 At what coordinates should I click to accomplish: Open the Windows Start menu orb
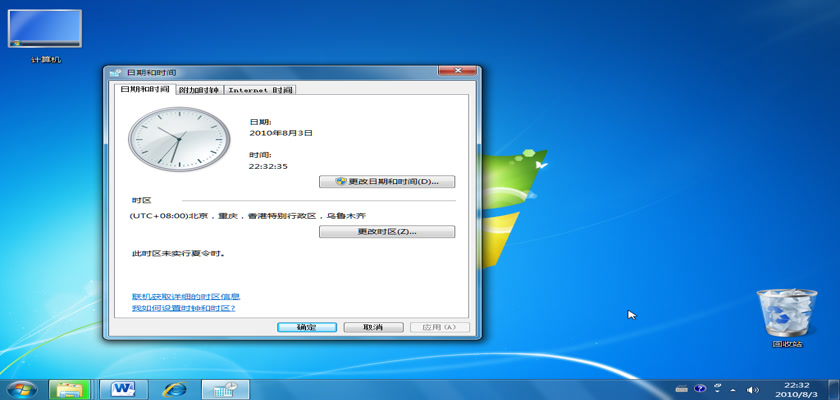tap(20, 388)
